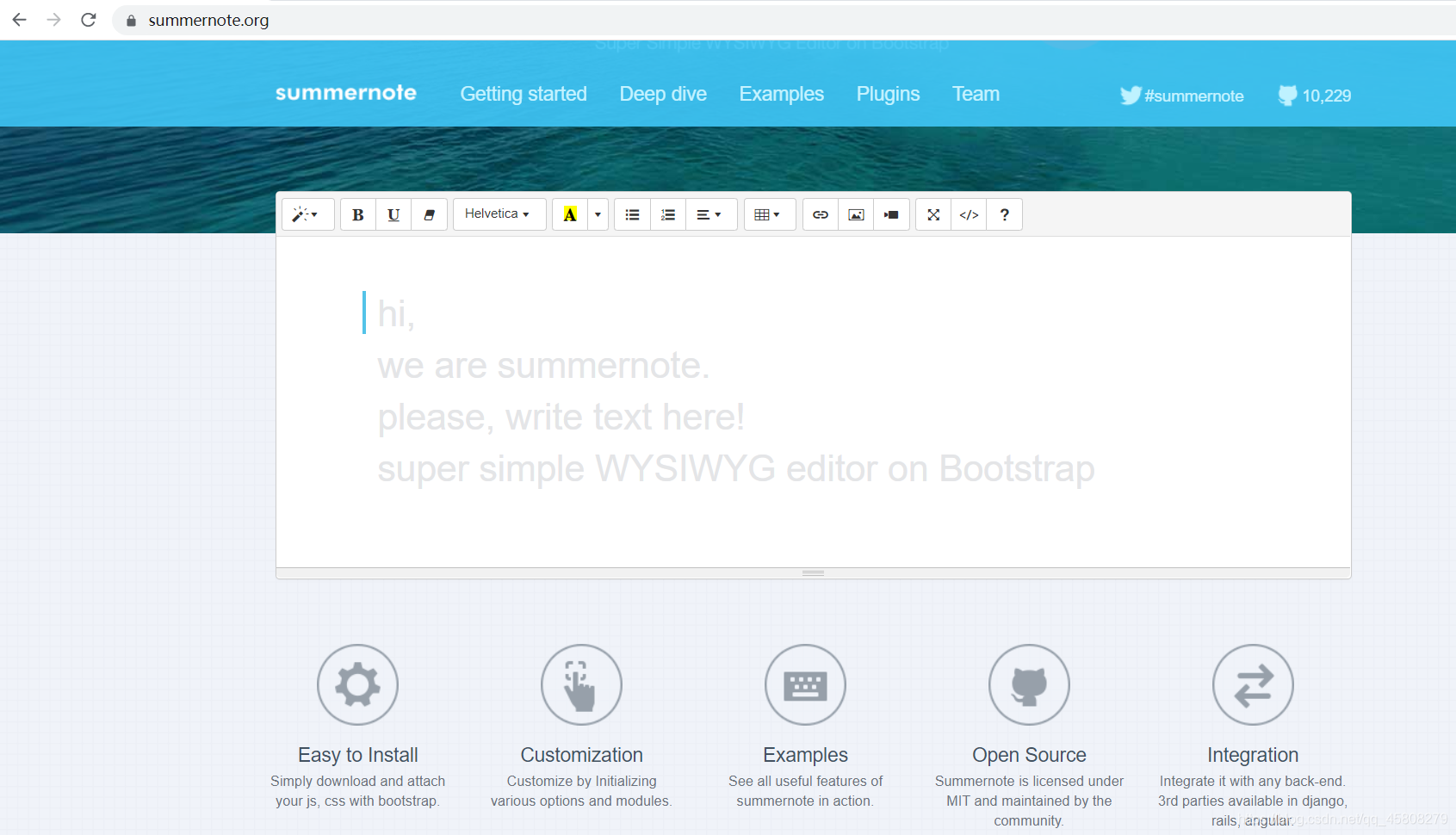
Task: Toggle fullscreen editor mode
Action: pos(933,215)
